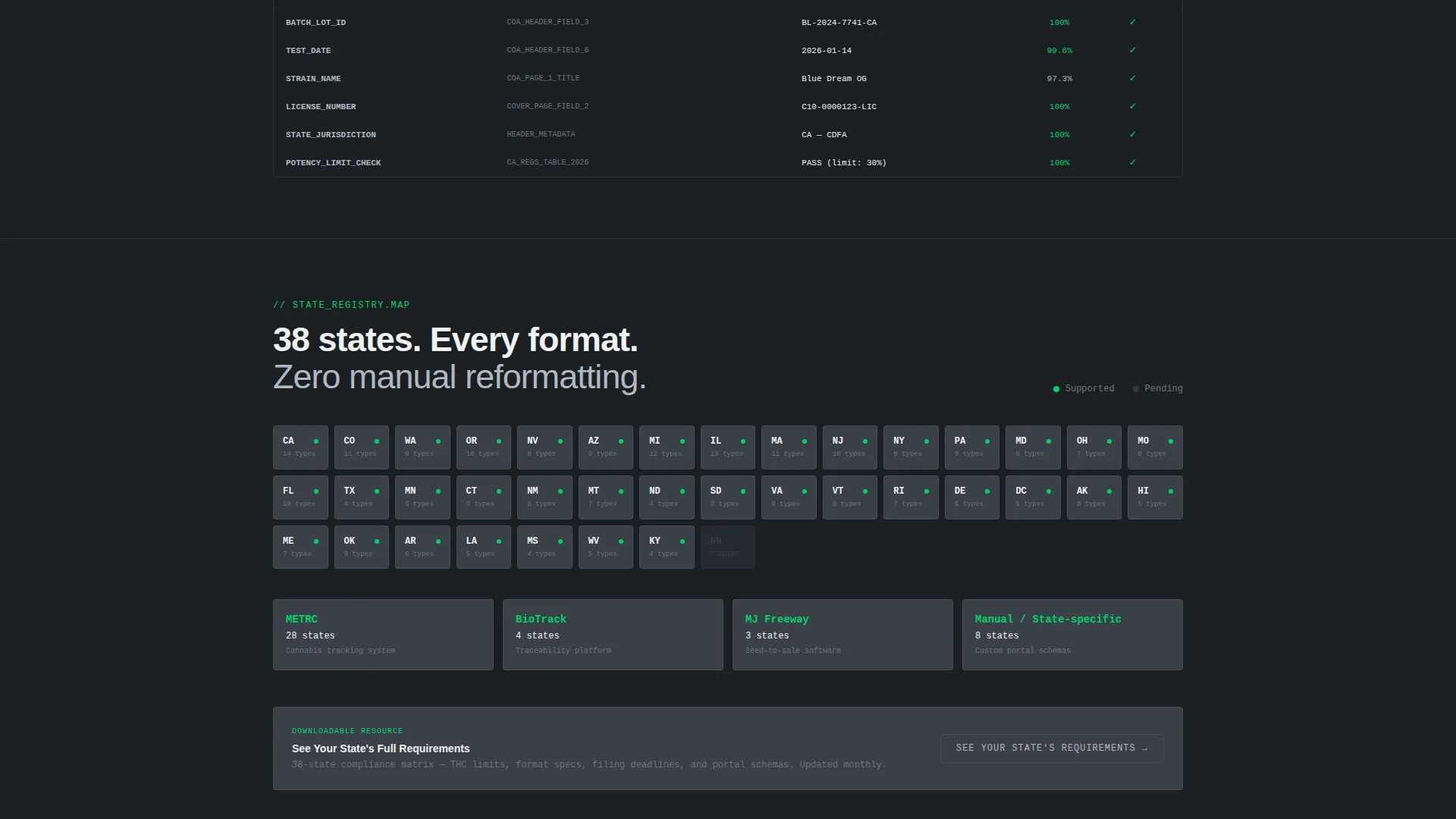
Task: Pick the ND state tile
Action: tap(667, 497)
